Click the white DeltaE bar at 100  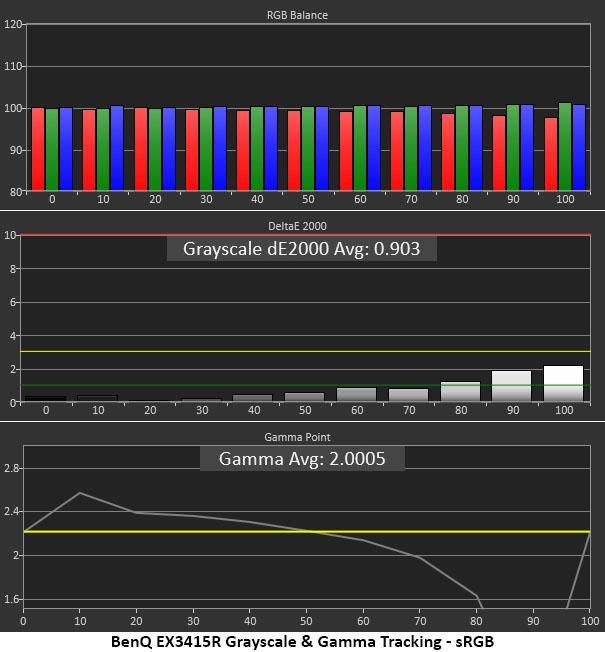coord(563,383)
